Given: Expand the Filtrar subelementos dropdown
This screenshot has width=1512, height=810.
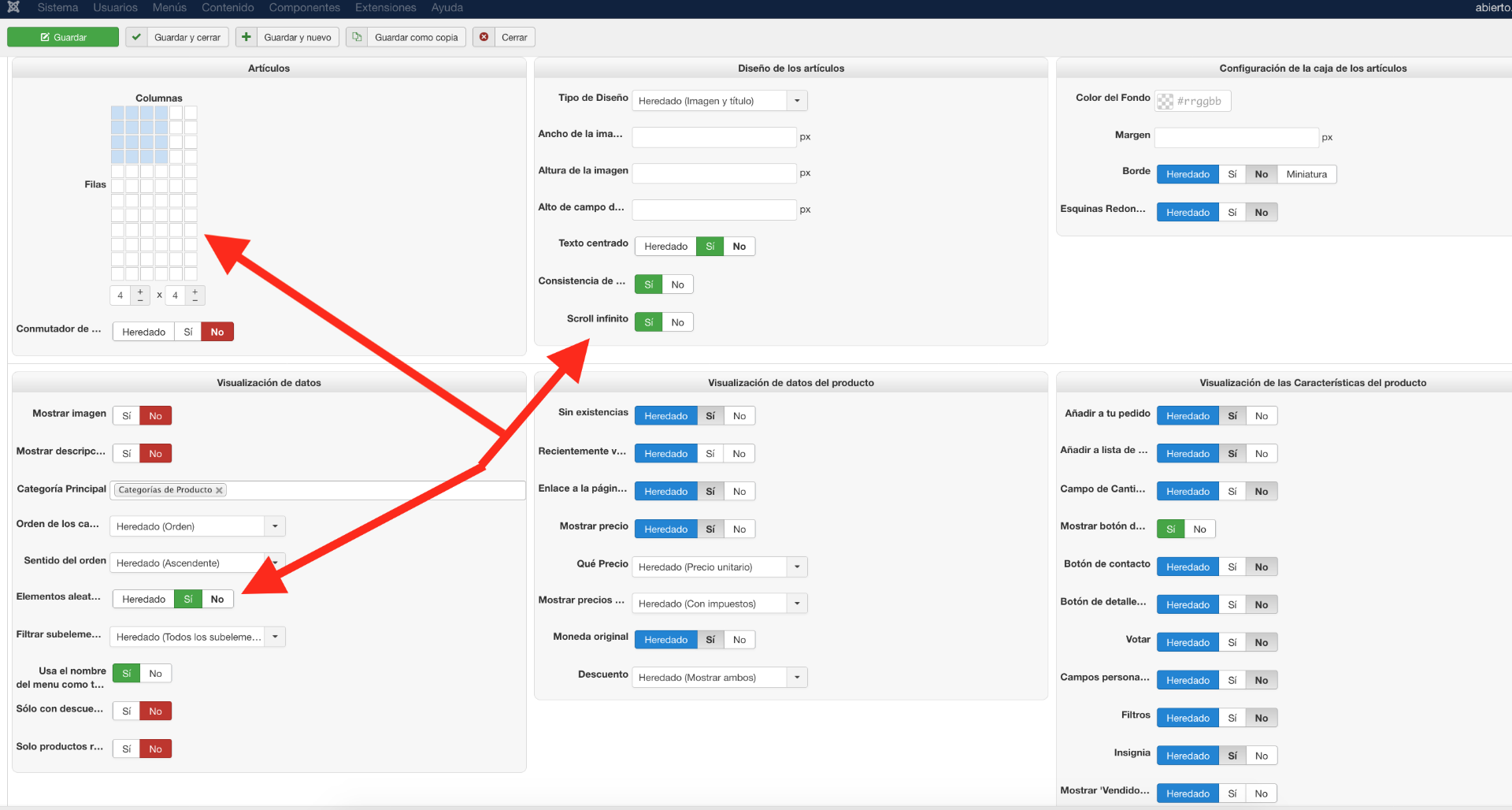Looking at the screenshot, I should click(275, 637).
